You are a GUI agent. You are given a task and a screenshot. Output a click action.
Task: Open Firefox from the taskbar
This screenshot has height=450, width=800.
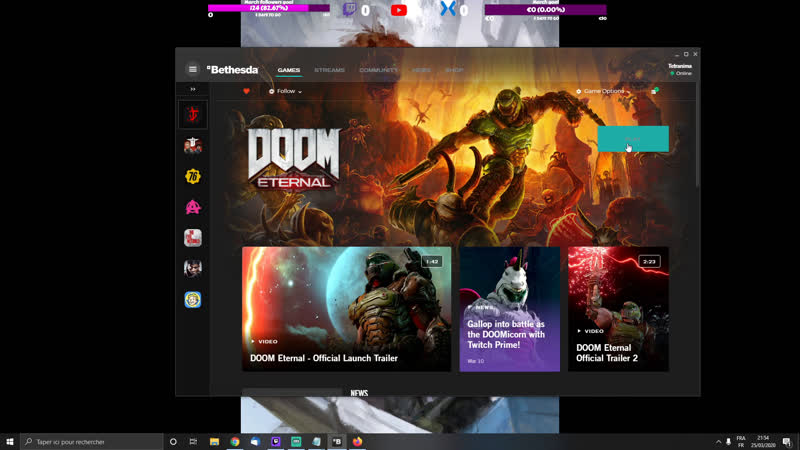pos(357,442)
